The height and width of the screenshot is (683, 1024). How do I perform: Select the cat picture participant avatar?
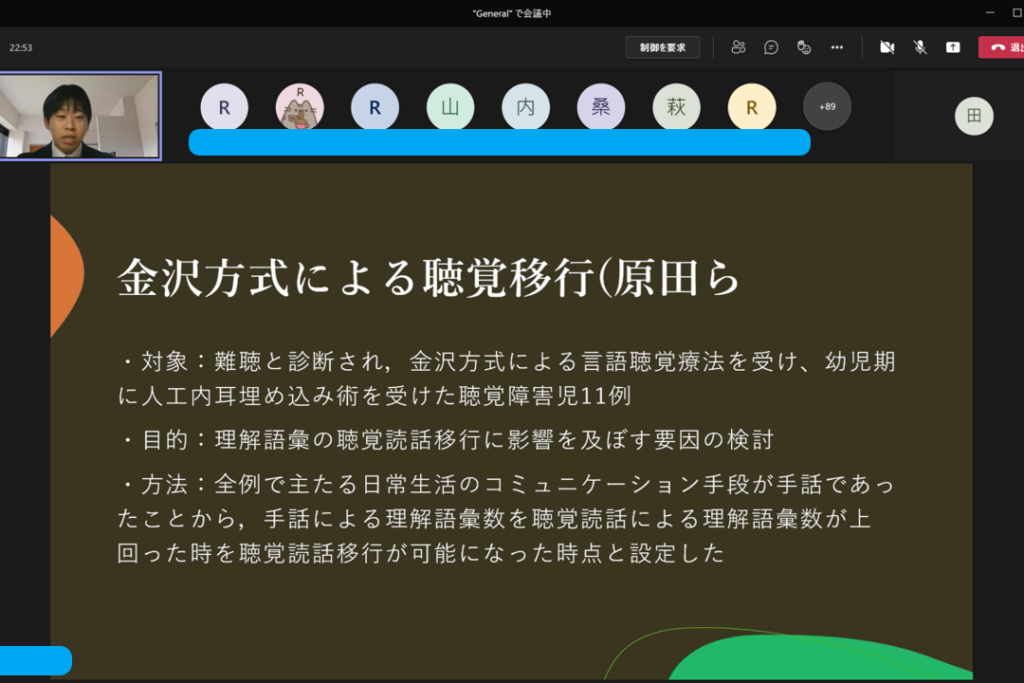click(x=300, y=107)
